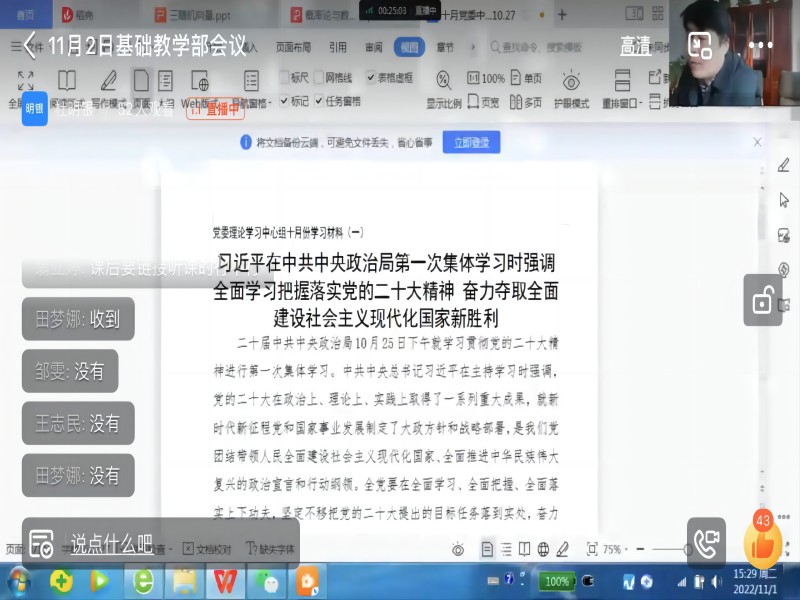This screenshot has height=600, width=800.
Task: Switch to 写作模式 writing mode
Action: coord(109,88)
